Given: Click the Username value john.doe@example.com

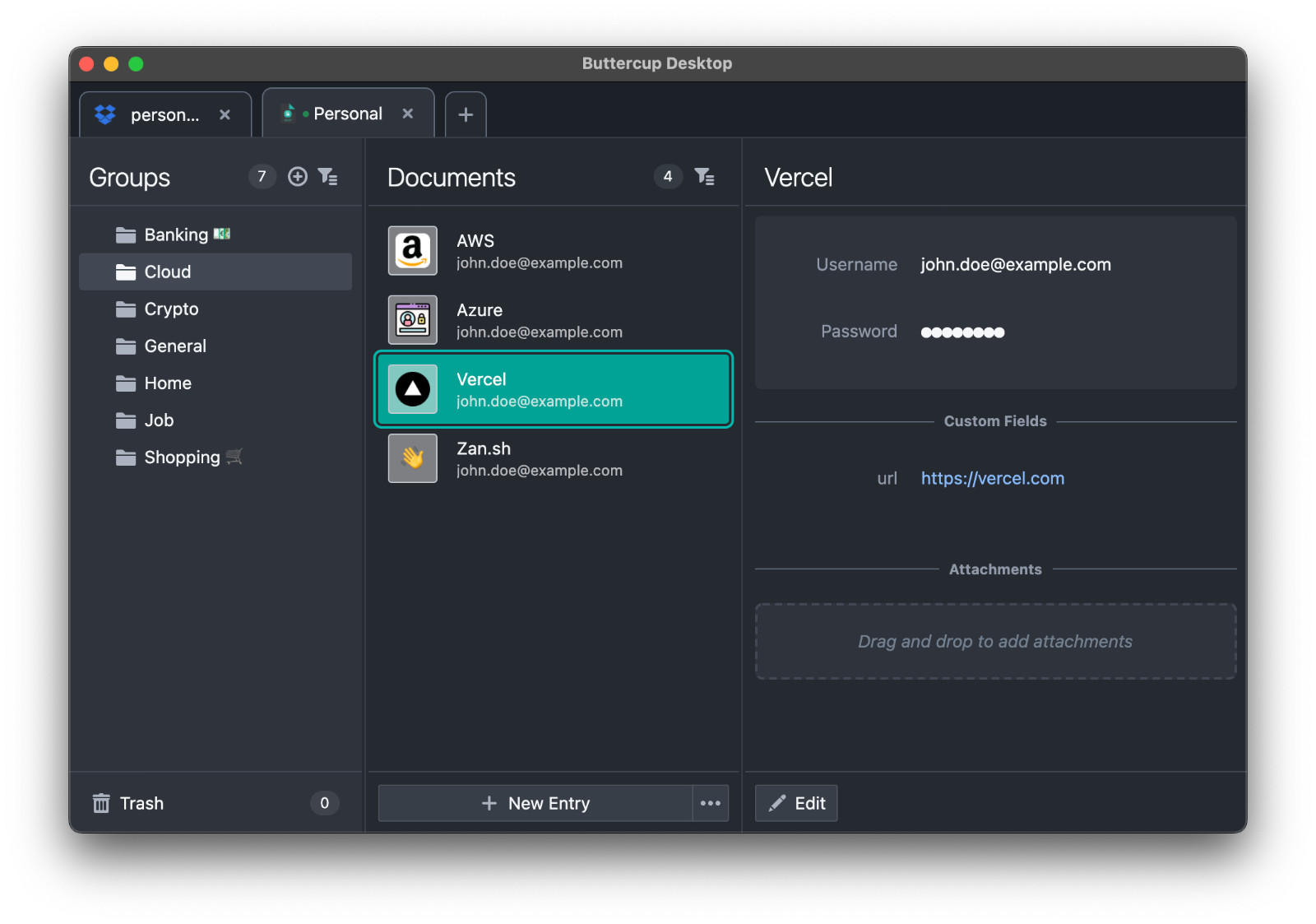Looking at the screenshot, I should [x=1016, y=264].
